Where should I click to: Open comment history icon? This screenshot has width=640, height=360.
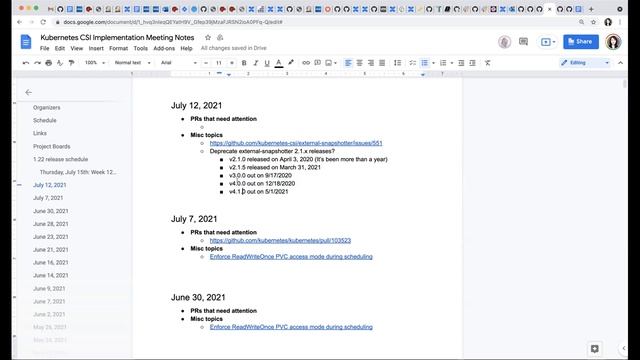coord(523,42)
